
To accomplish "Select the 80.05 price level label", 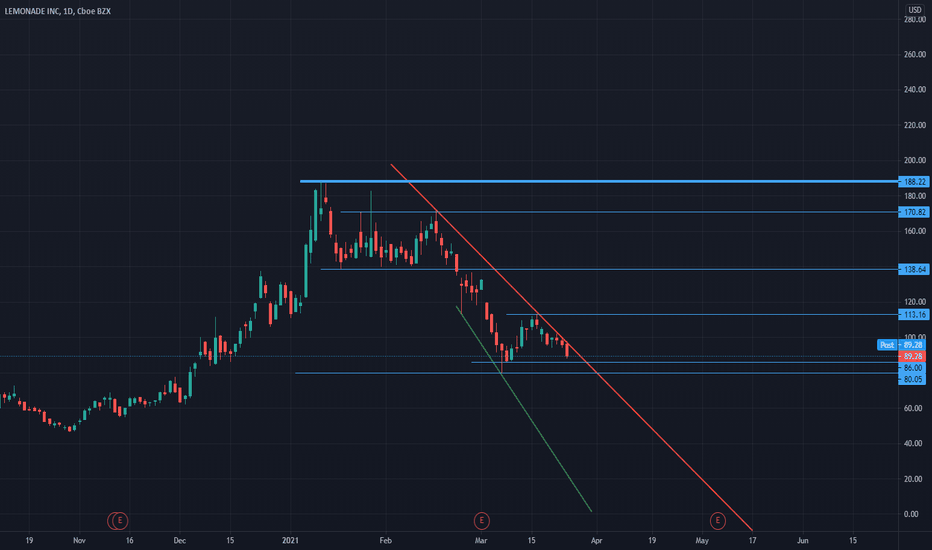I will coord(912,379).
